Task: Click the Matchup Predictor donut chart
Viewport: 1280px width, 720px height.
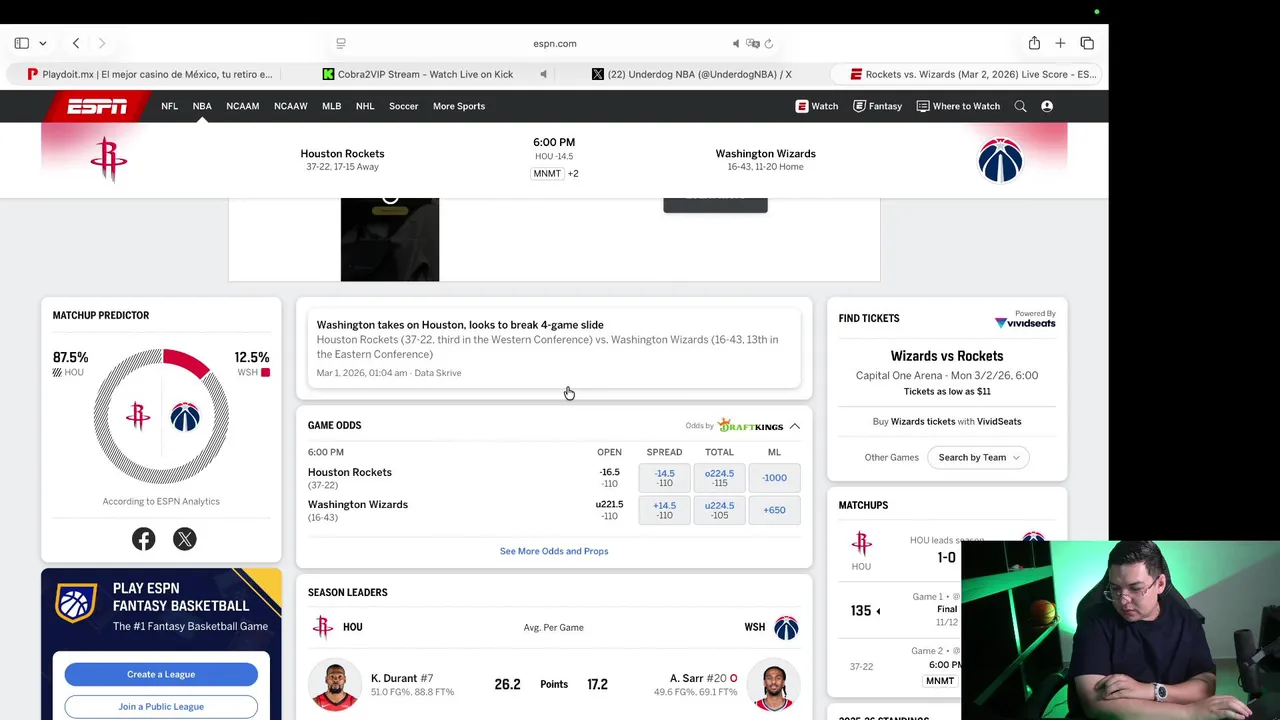Action: (x=161, y=416)
